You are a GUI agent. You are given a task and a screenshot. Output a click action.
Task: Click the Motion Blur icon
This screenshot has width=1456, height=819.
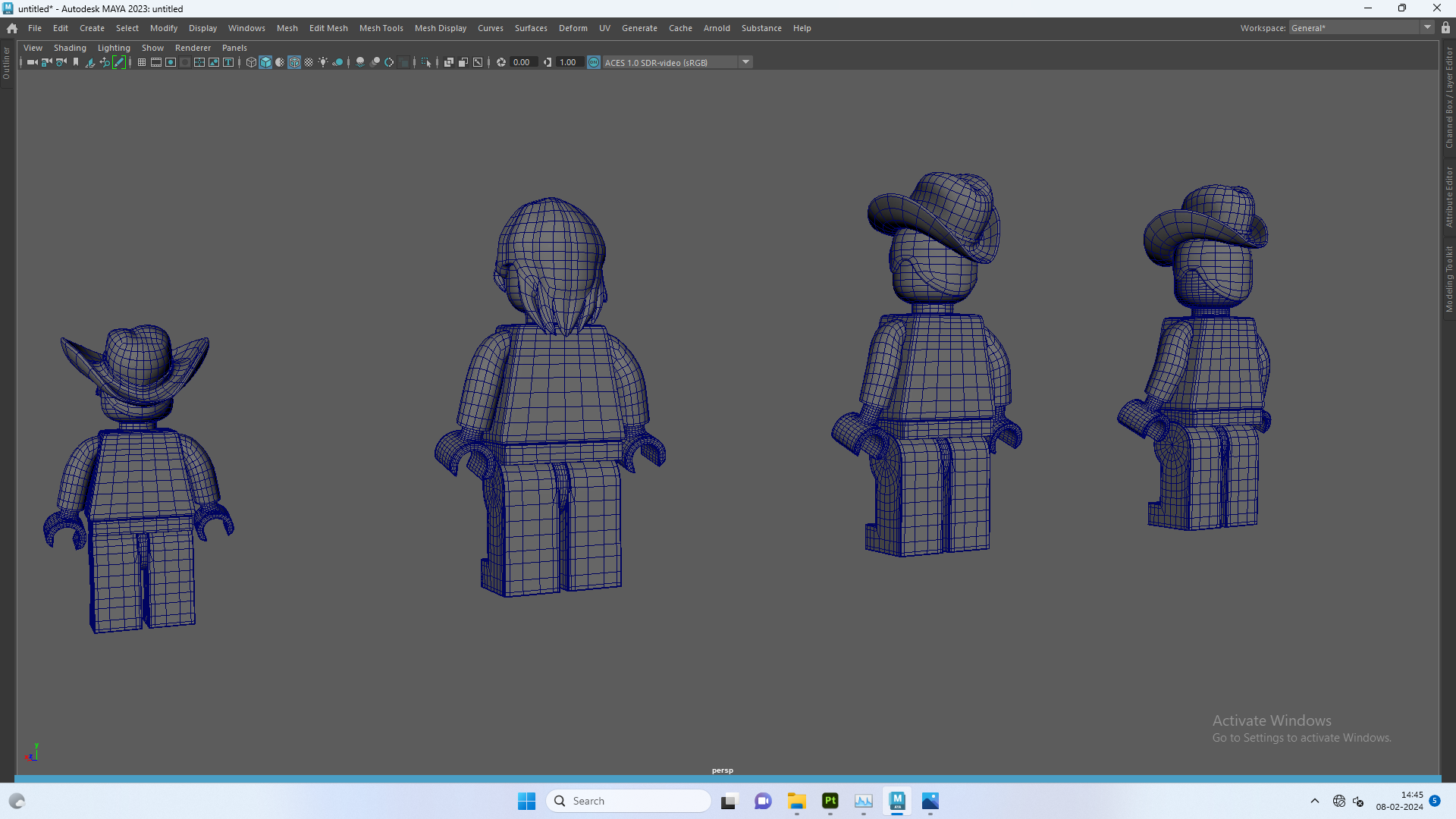tap(375, 62)
